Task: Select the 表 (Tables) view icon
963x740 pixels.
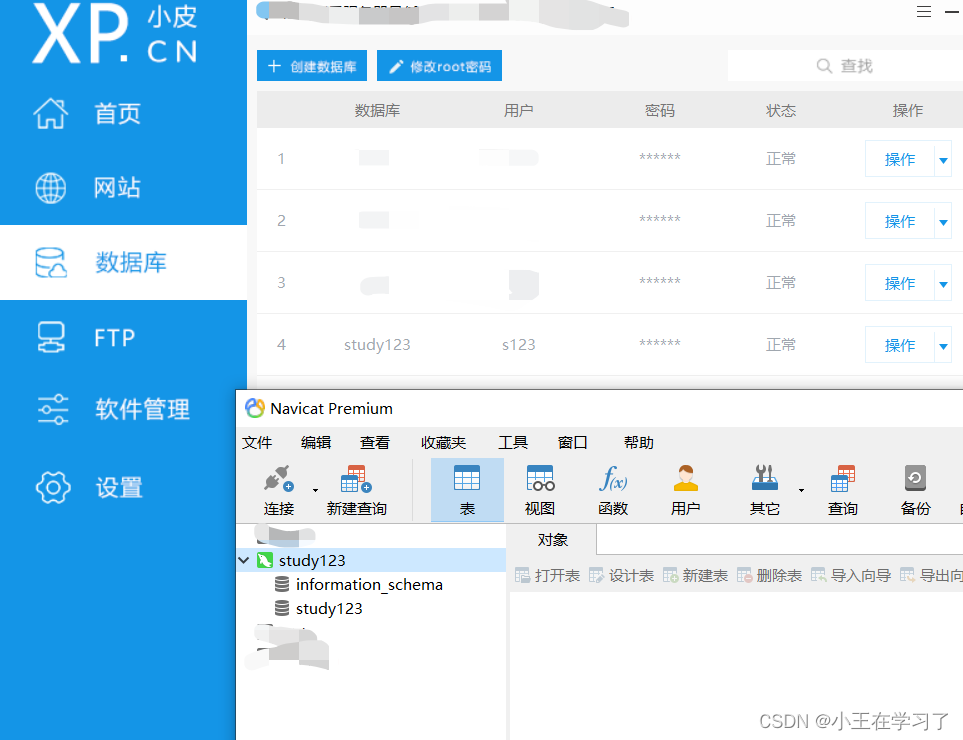Action: tap(467, 489)
